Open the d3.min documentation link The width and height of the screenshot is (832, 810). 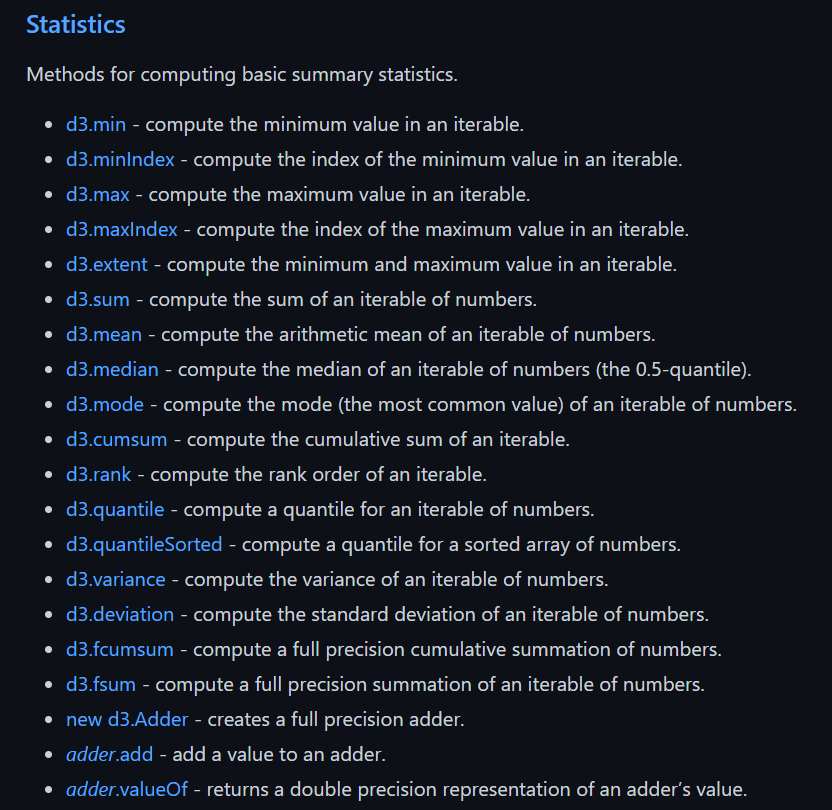pyautogui.click(x=98, y=125)
